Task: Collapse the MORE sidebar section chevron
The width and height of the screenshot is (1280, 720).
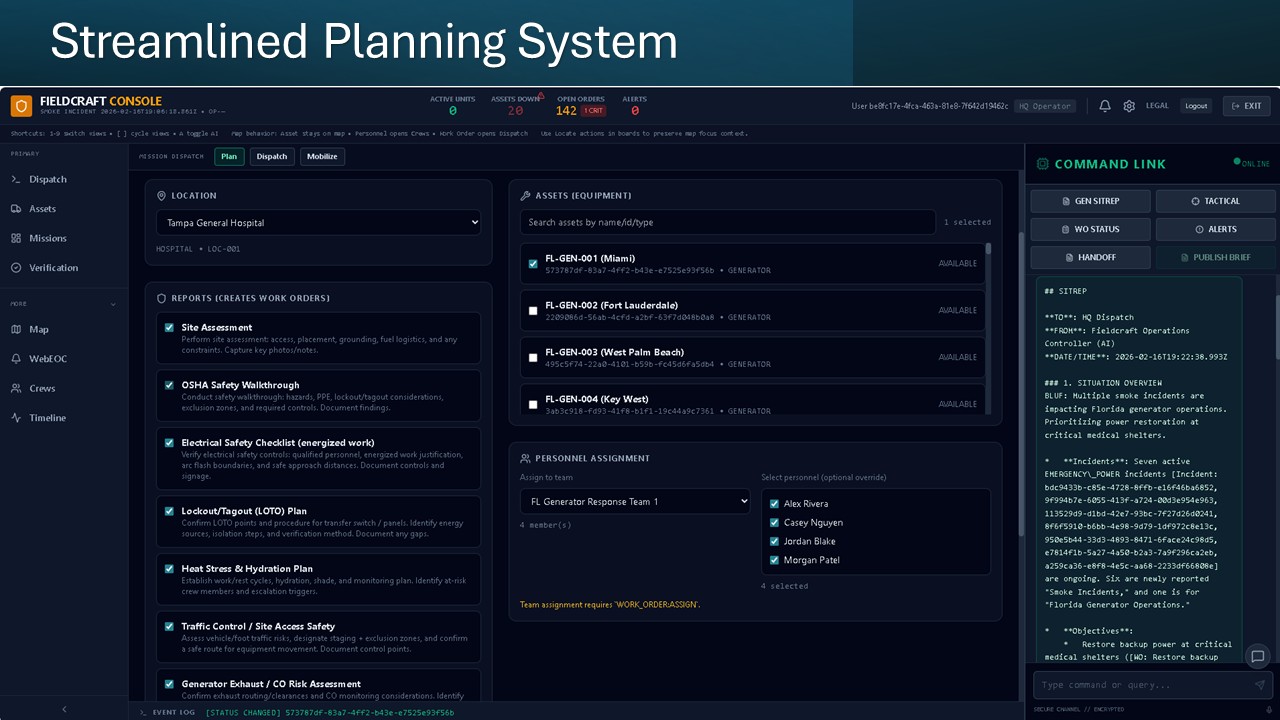Action: (113, 304)
